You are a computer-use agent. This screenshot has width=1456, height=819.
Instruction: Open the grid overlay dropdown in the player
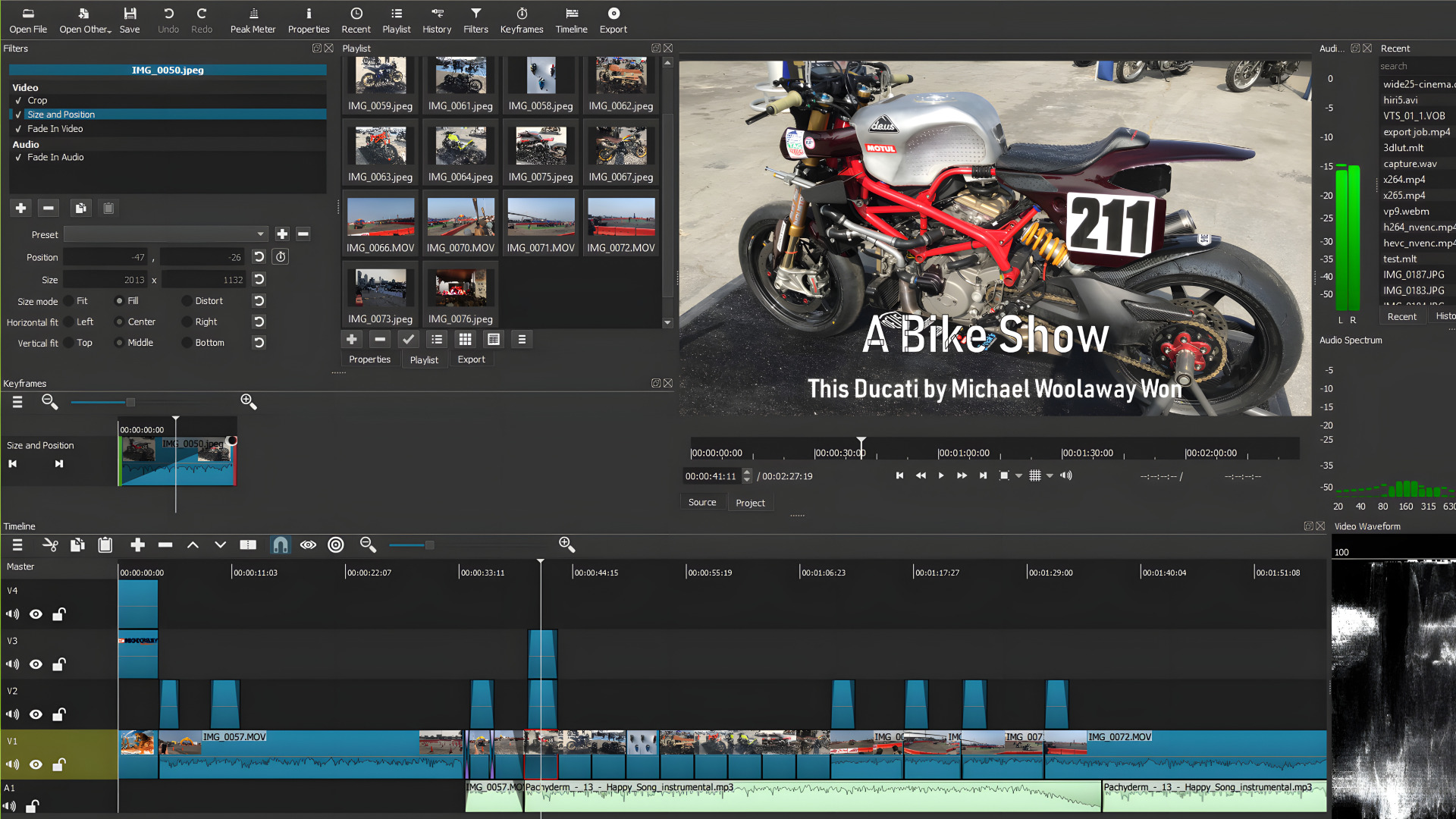coord(1049,475)
